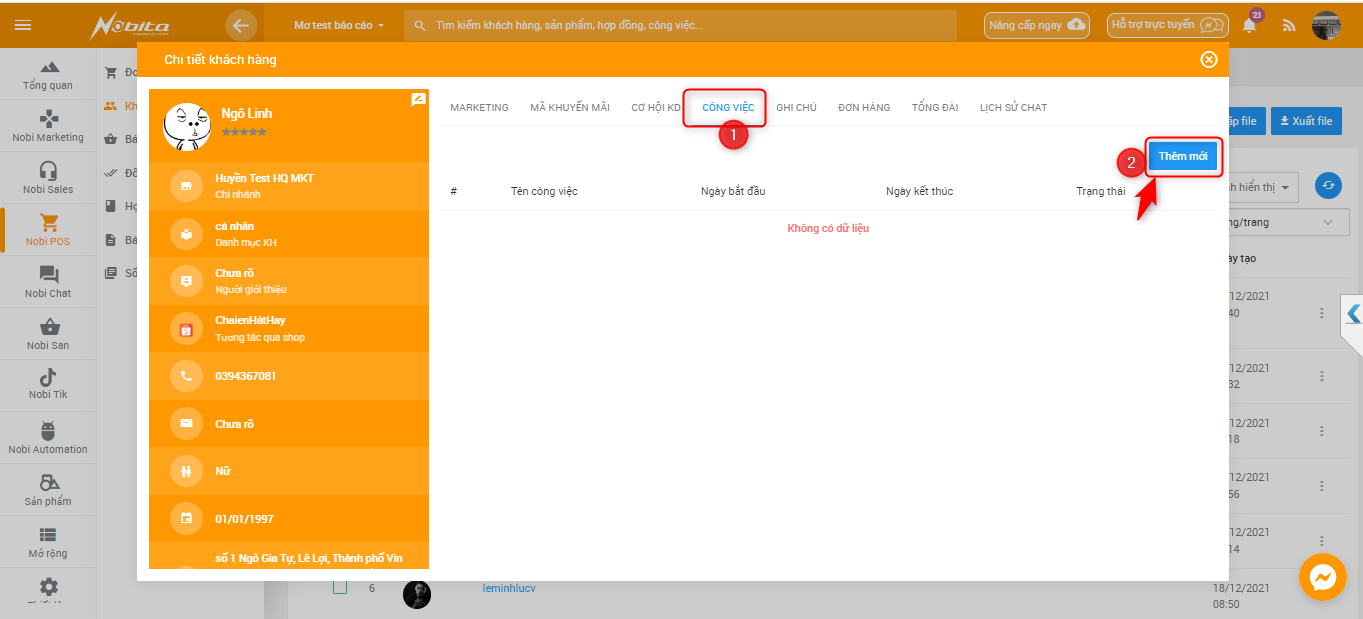Click the back arrow button in header
The image size is (1363, 619).
point(241,25)
